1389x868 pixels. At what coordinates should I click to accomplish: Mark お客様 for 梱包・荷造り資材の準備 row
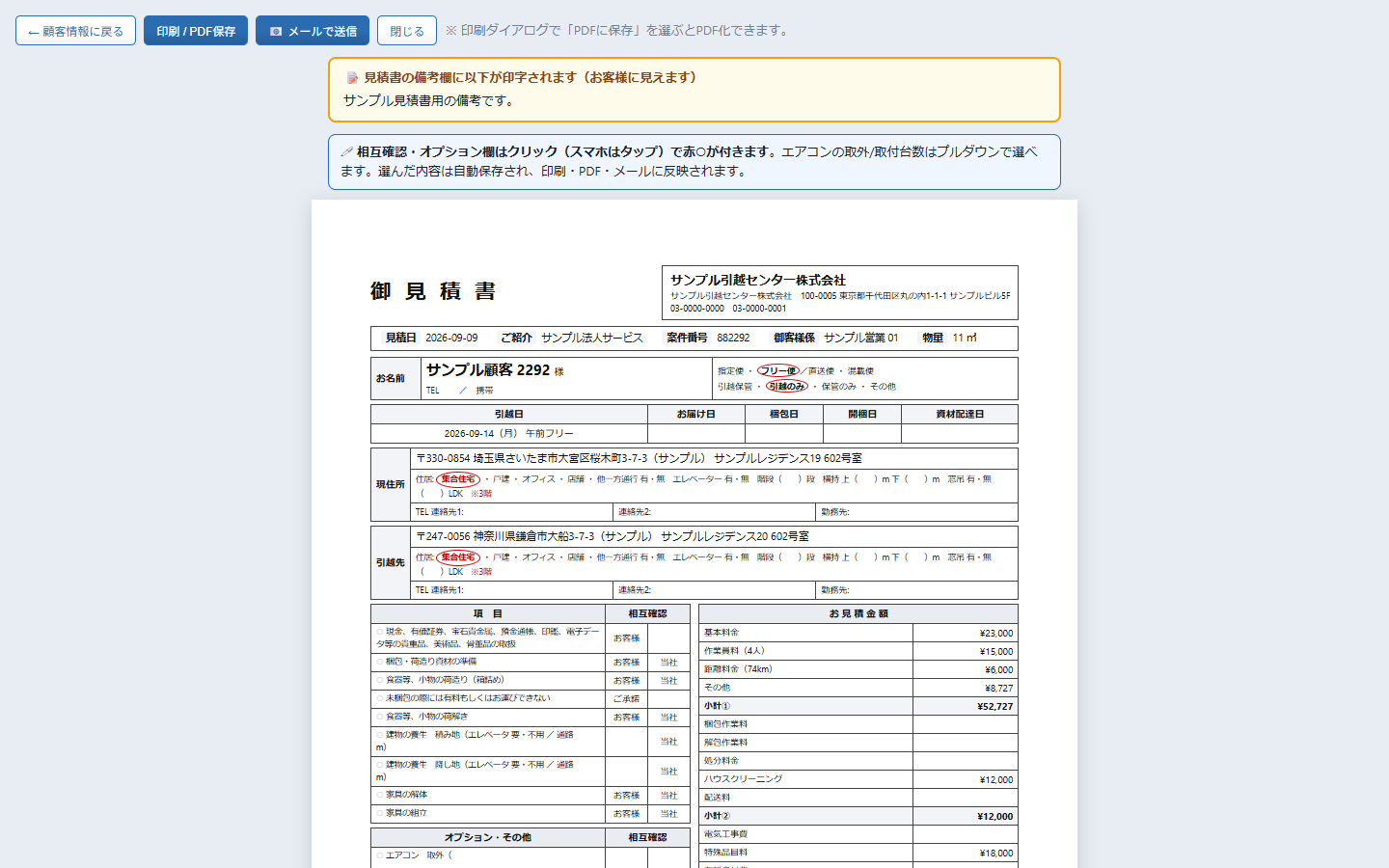click(x=626, y=662)
